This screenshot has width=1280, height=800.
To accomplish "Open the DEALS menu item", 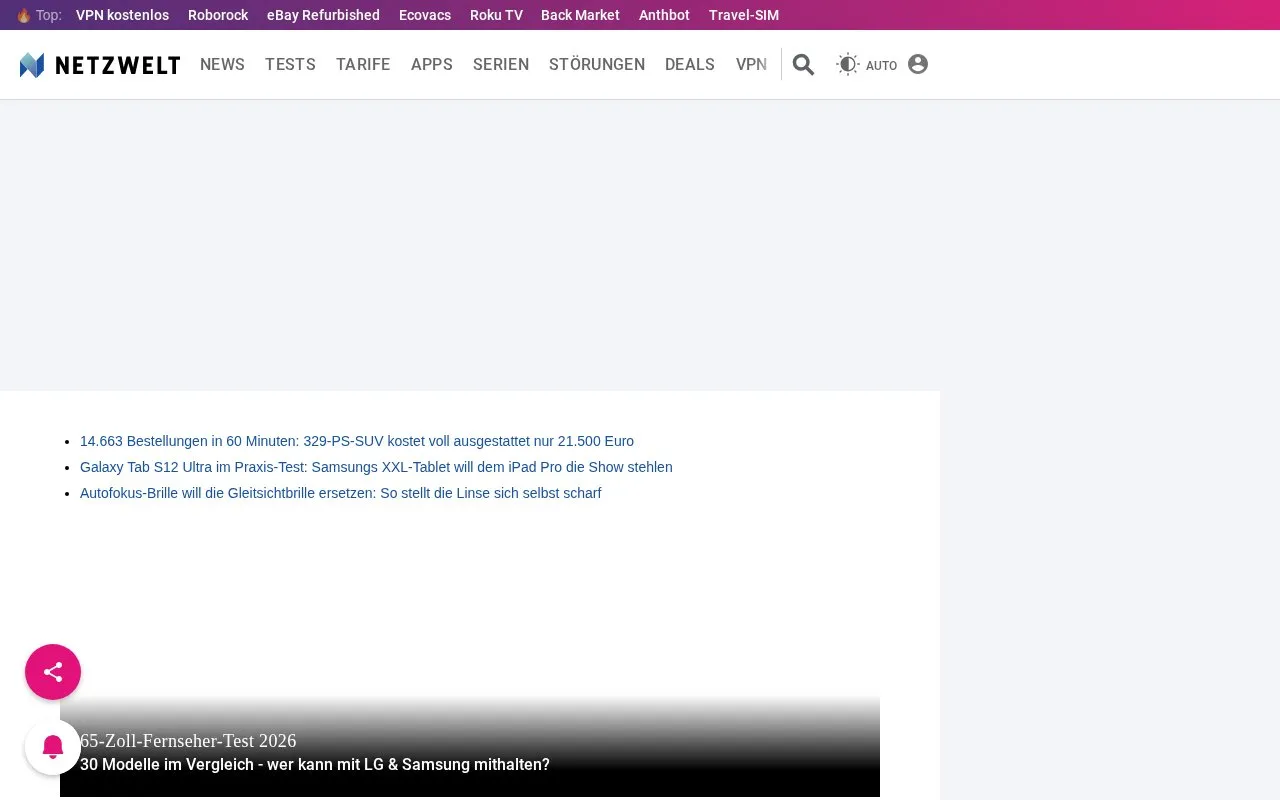I will pyautogui.click(x=690, y=65).
